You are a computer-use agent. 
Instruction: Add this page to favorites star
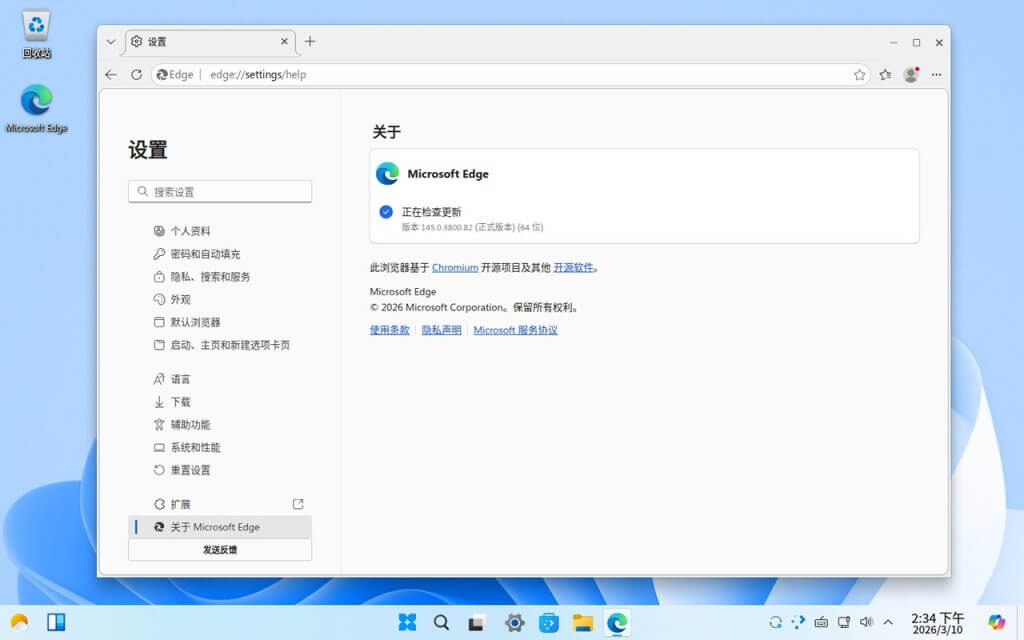[859, 74]
